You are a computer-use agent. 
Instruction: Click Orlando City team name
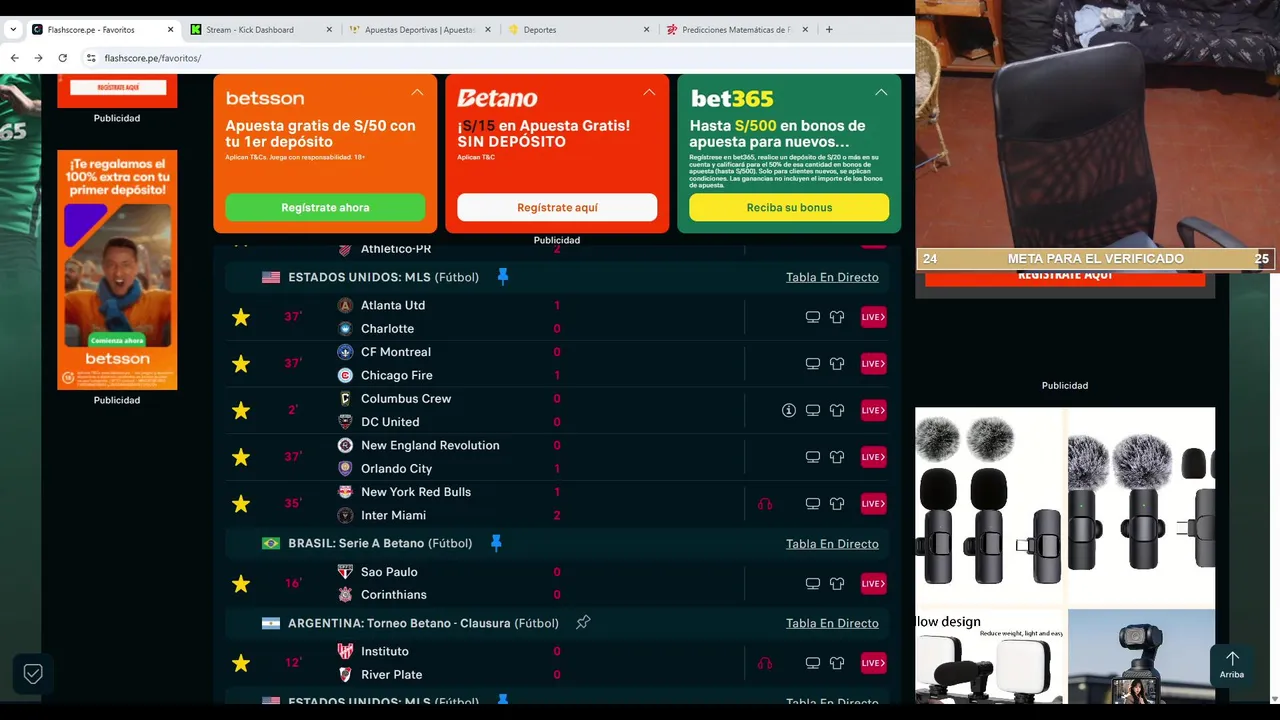tap(396, 468)
